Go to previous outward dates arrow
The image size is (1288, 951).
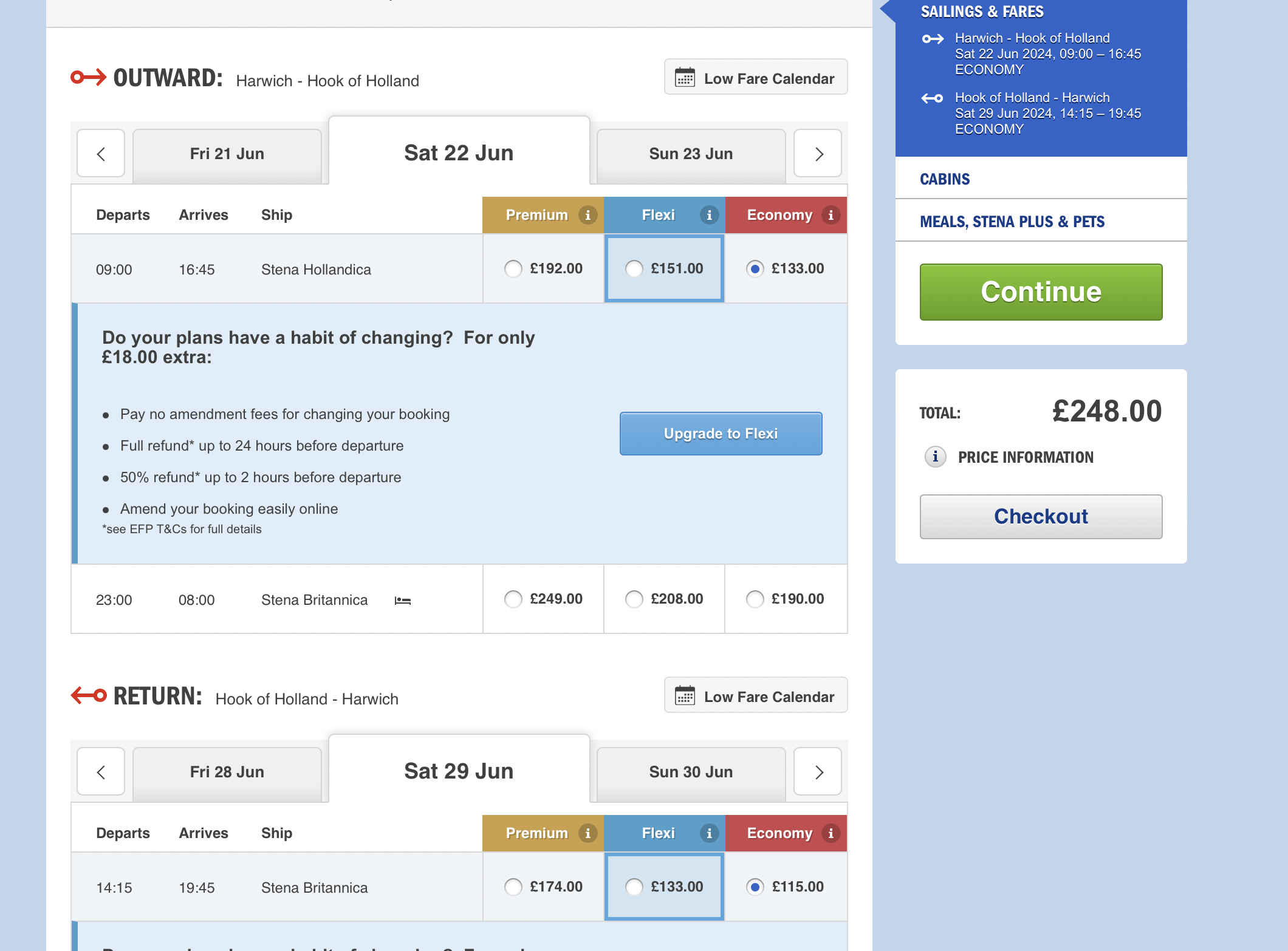[101, 154]
